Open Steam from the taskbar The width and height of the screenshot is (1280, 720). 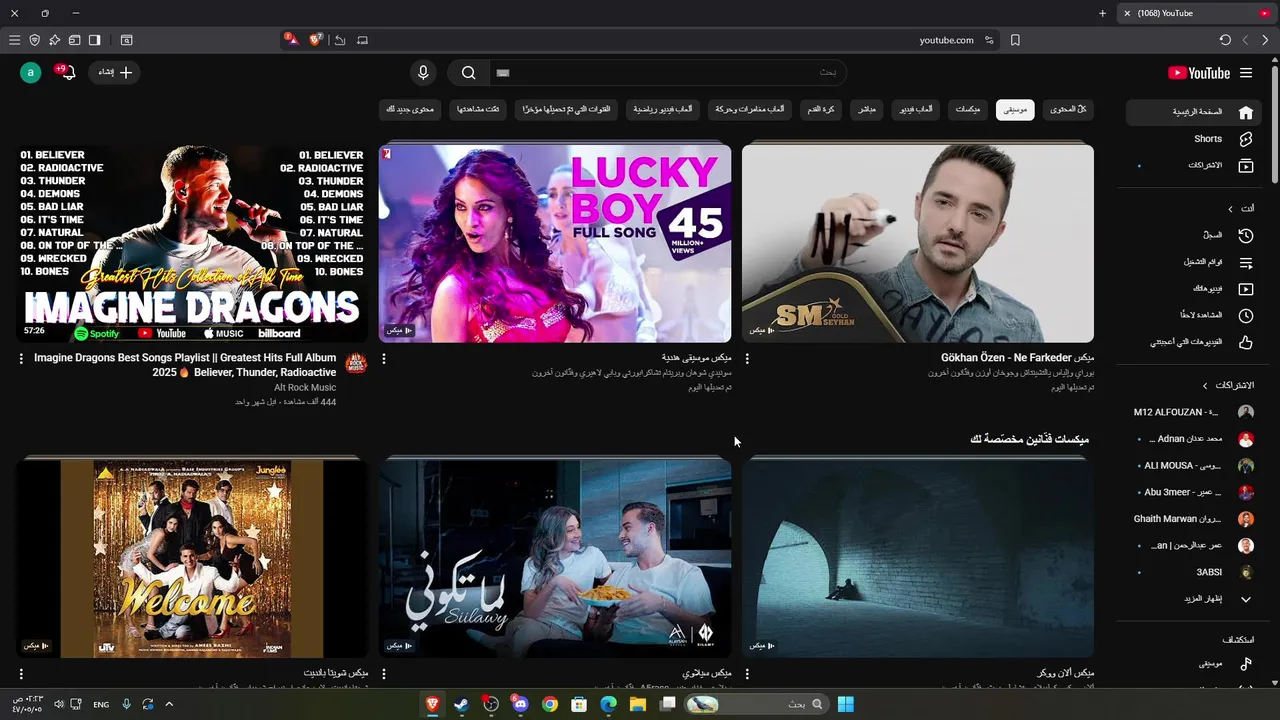(461, 704)
